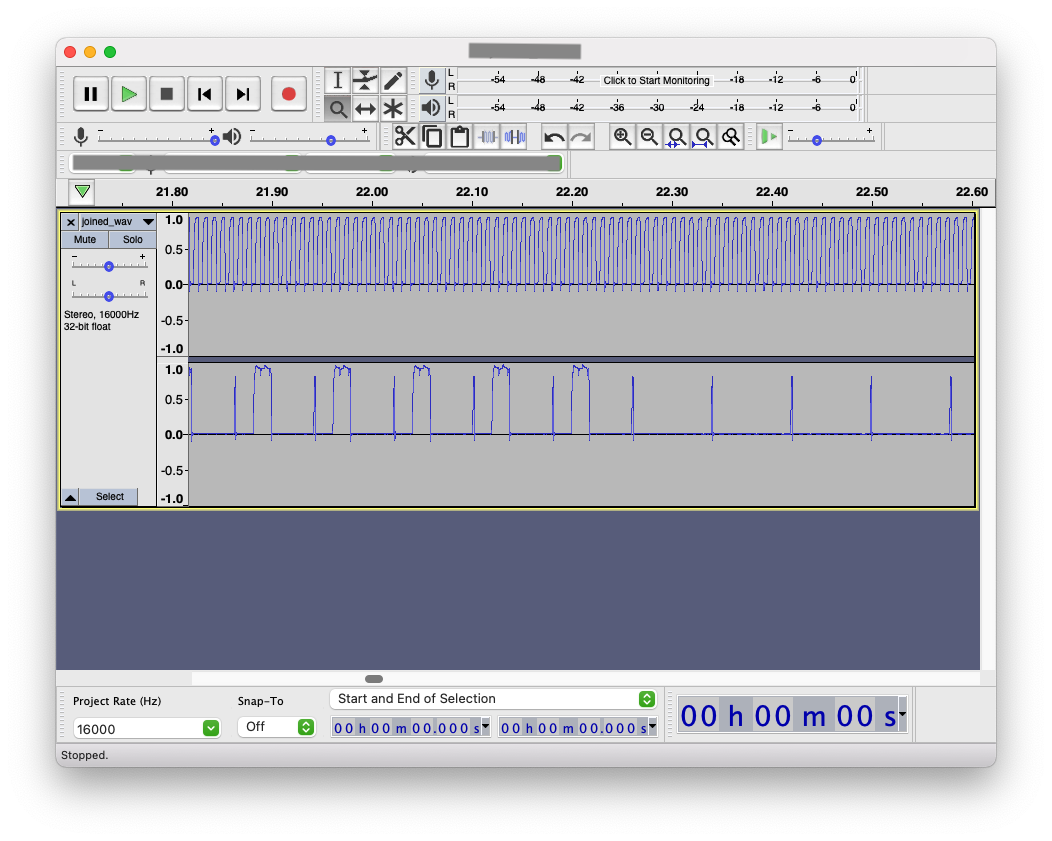Image resolution: width=1052 pixels, height=841 pixels.
Task: Undo the last action
Action: tap(554, 137)
